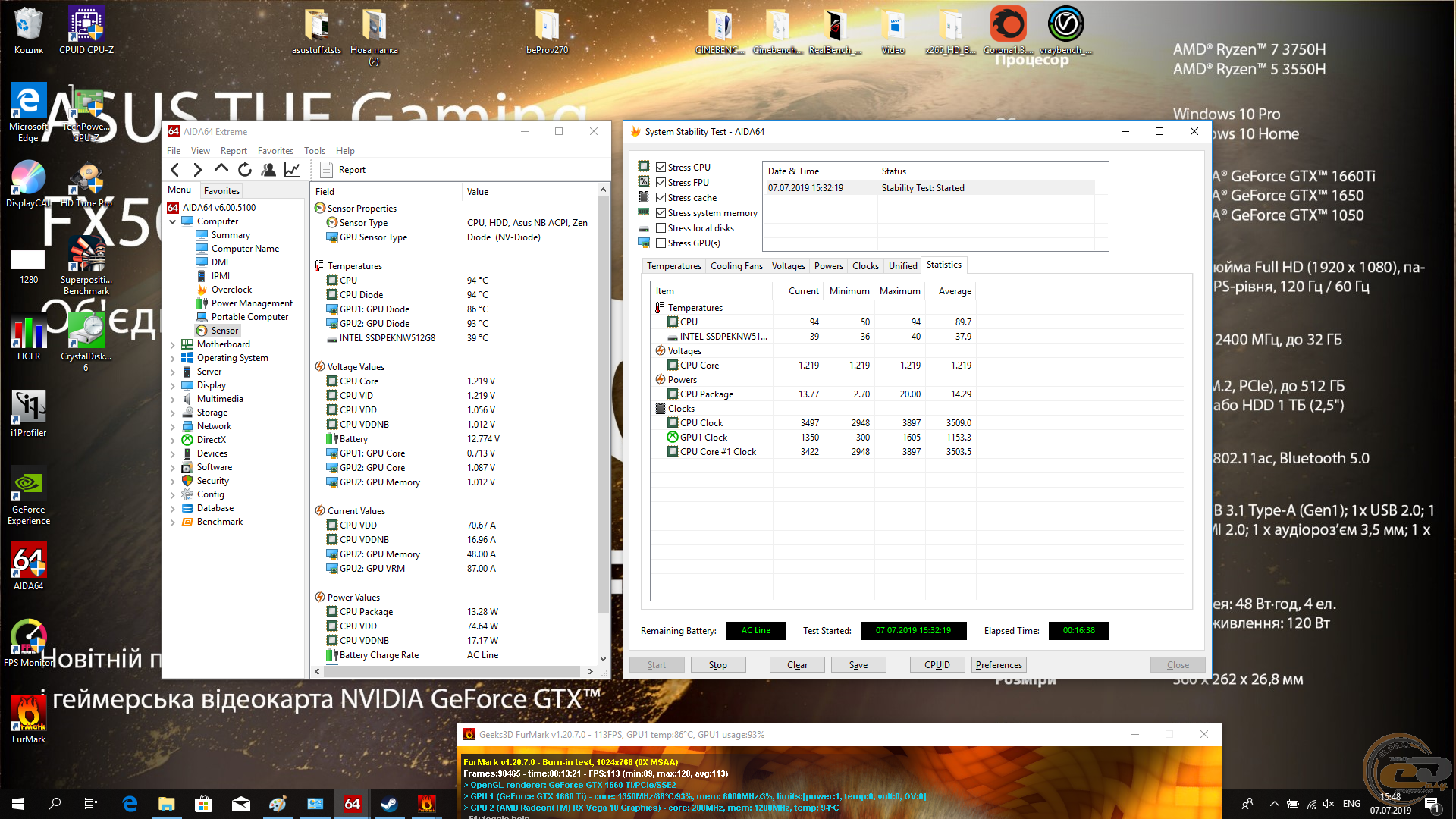Open AIDA64 desktop shortcut
Screen dimensions: 1456x819
(29, 566)
